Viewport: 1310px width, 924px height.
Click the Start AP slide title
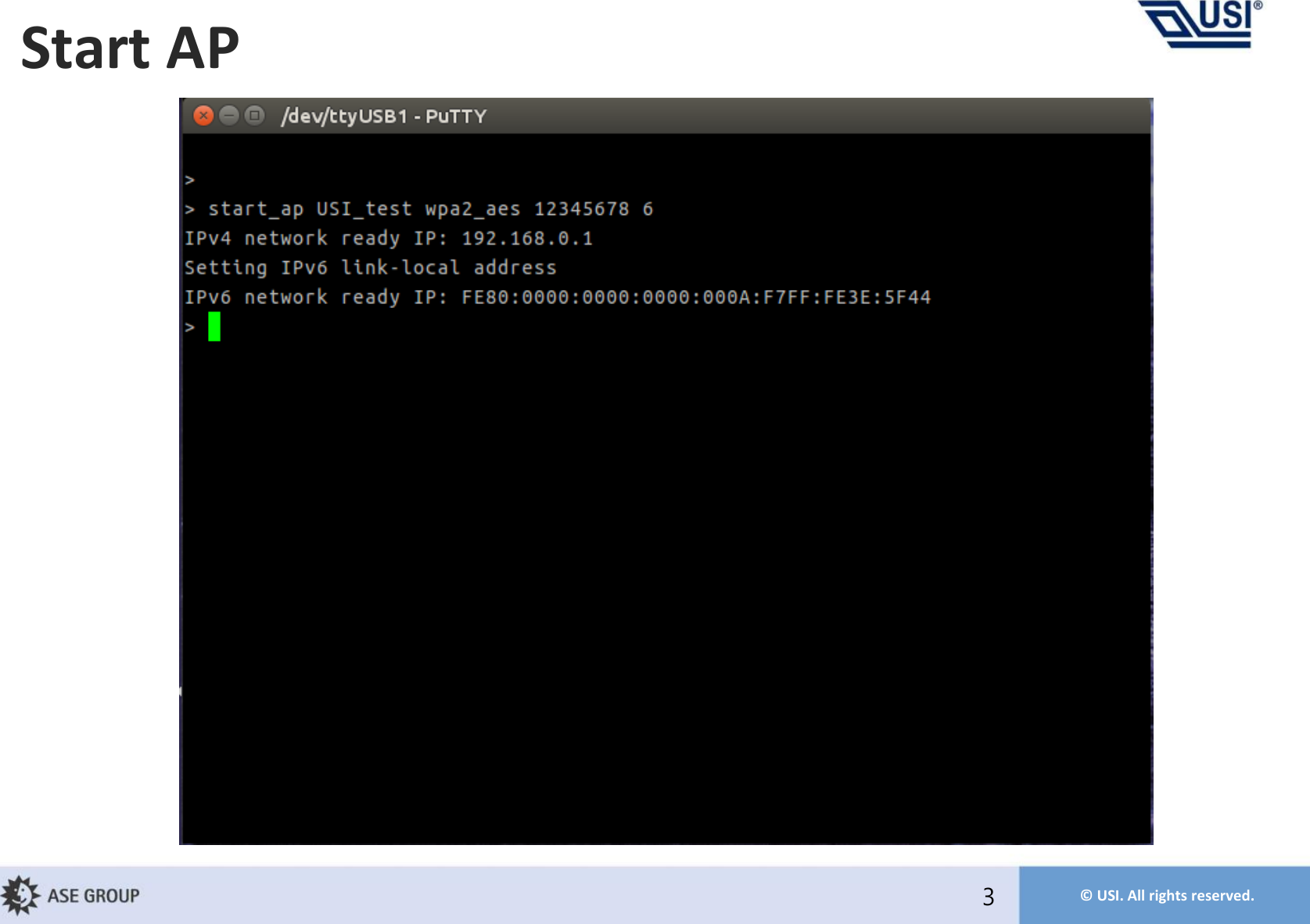coord(130,48)
